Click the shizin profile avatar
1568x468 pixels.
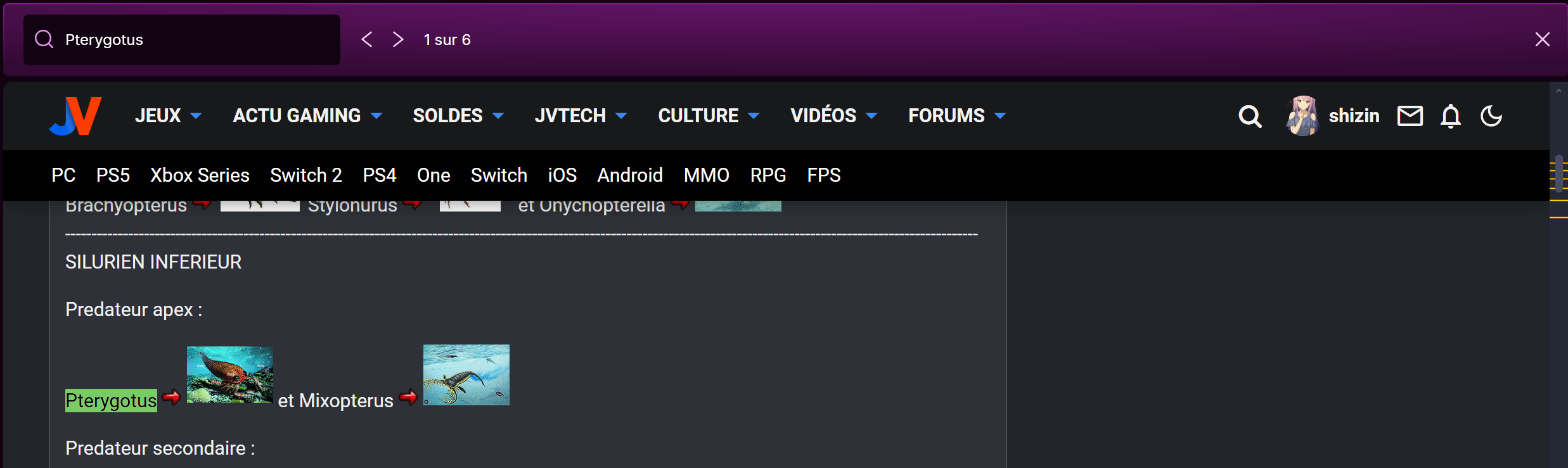[x=1302, y=116]
